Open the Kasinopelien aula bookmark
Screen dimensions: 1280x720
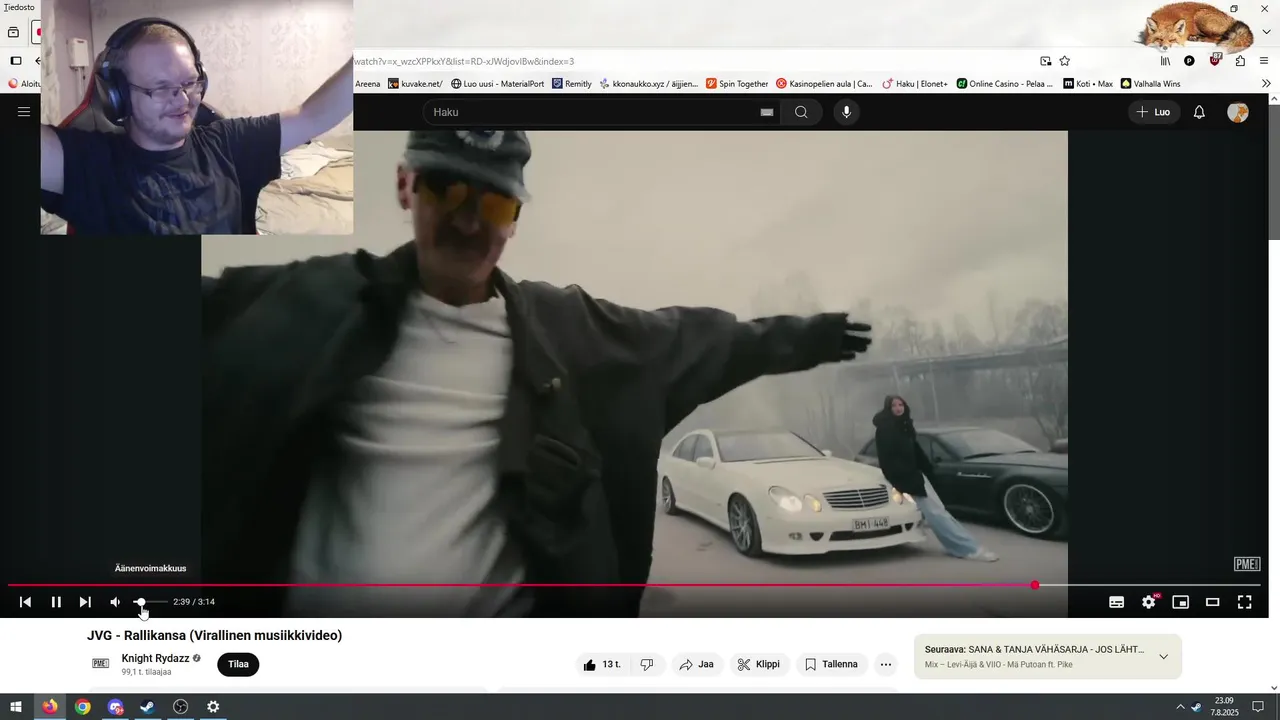pos(825,84)
